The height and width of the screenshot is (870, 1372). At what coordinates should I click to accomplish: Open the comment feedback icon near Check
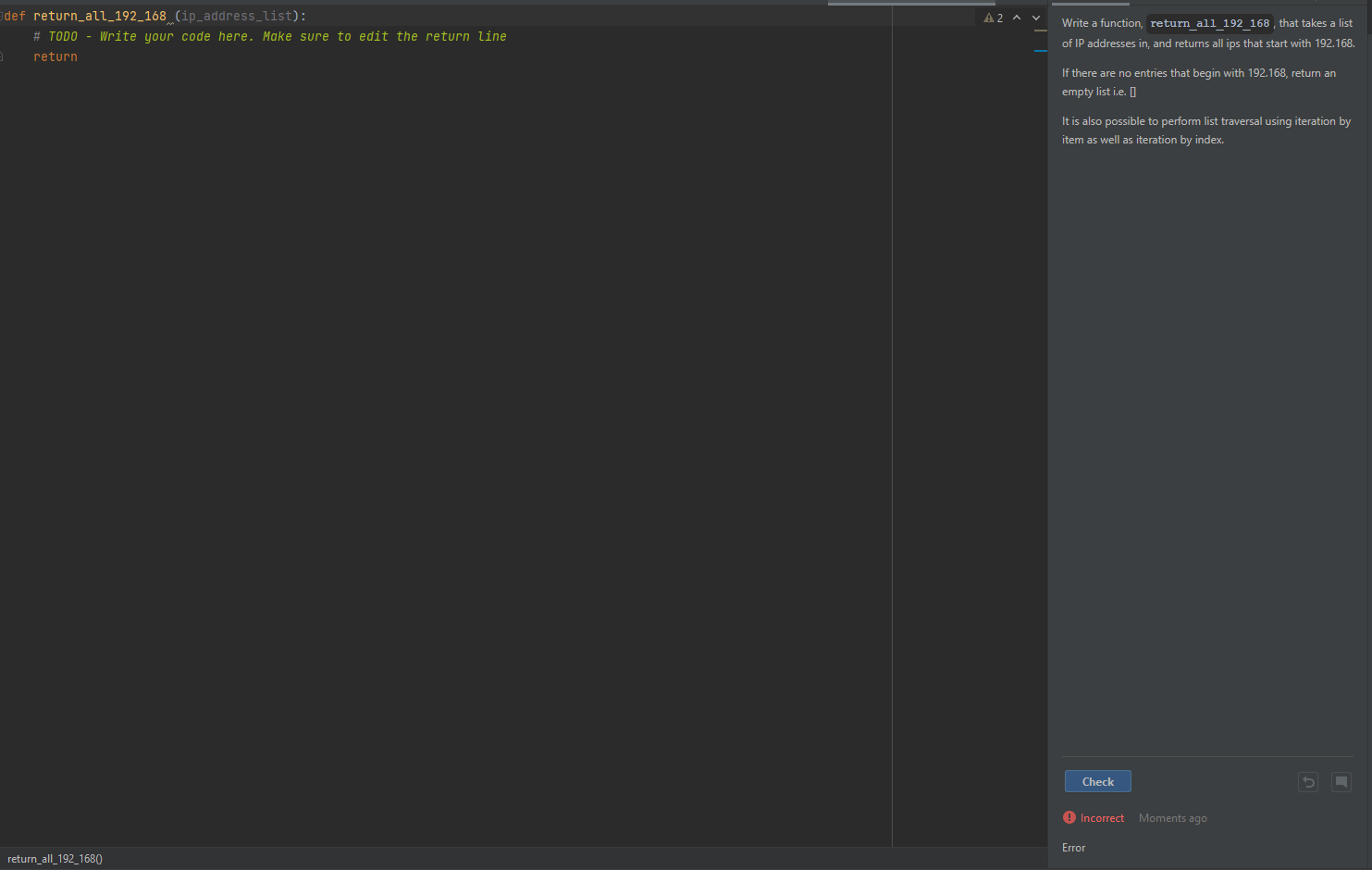coord(1341,781)
